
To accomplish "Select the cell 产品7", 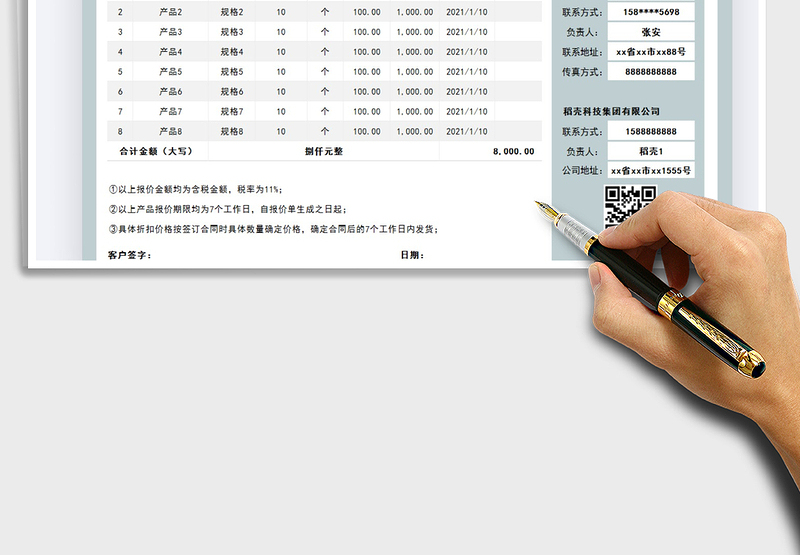I will 170,111.
